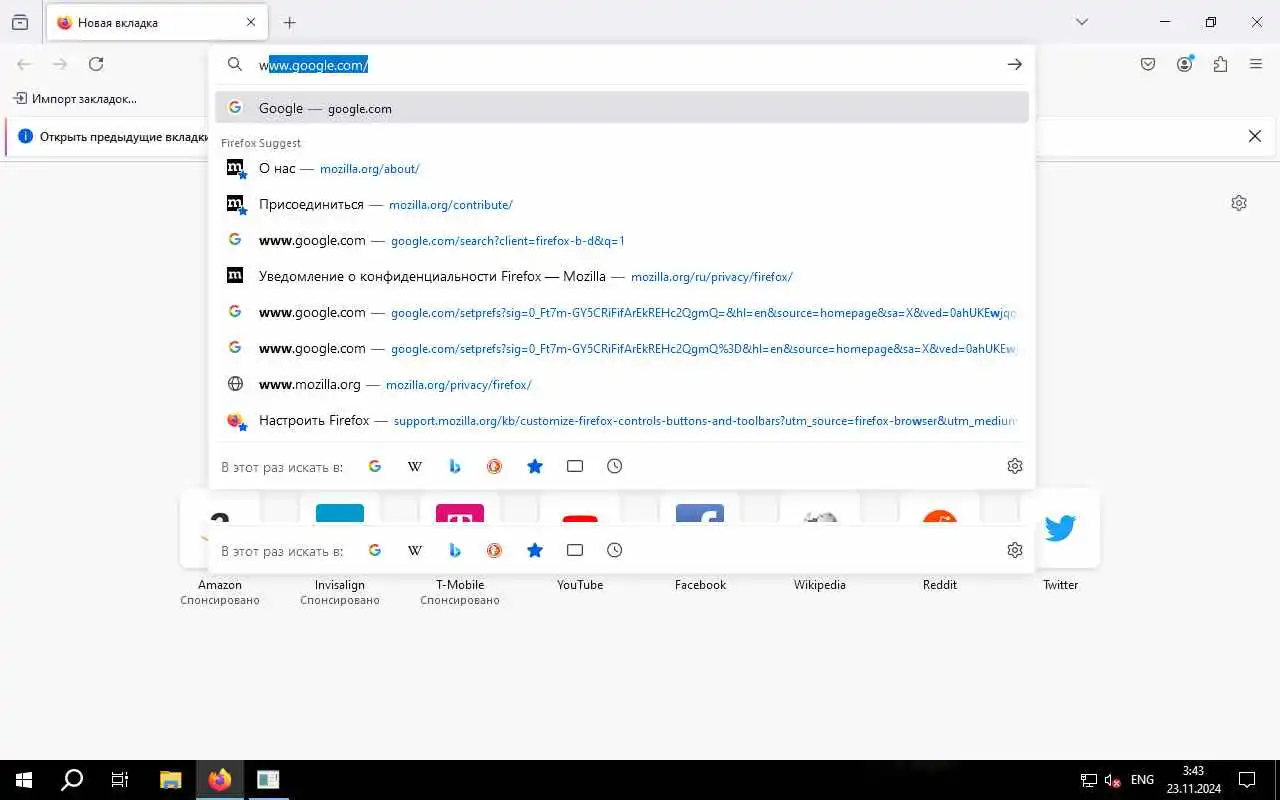1280x800 pixels.
Task: Hit the Go arrow in the address bar
Action: coord(1014,64)
